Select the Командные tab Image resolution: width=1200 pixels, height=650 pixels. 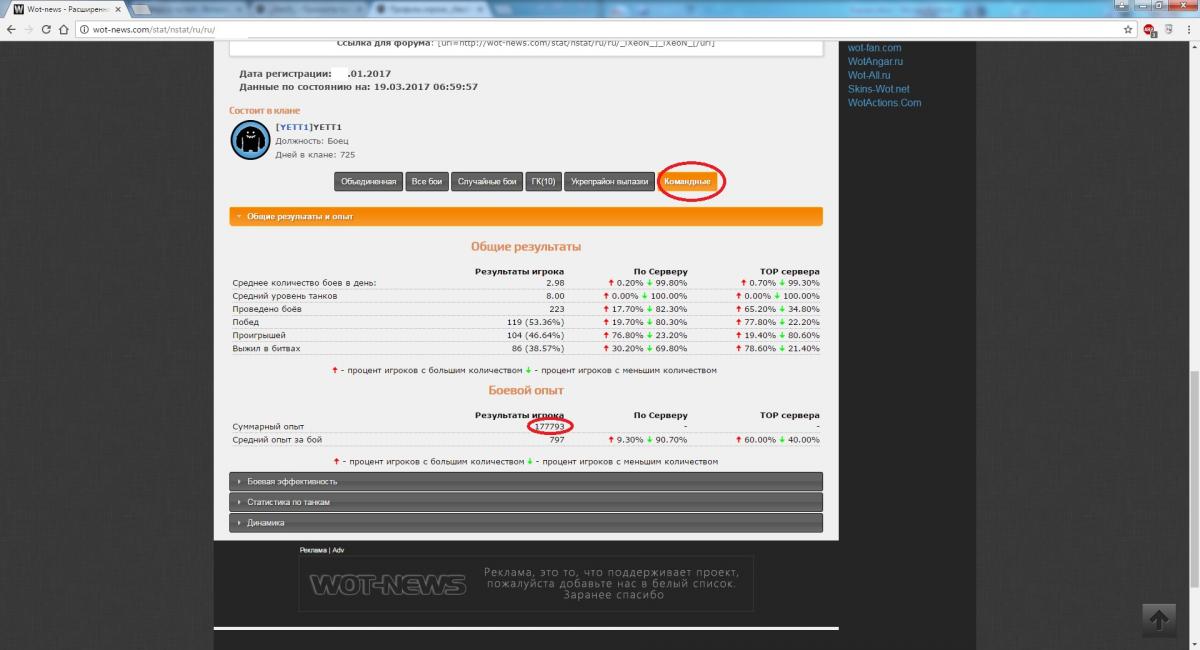tap(687, 182)
